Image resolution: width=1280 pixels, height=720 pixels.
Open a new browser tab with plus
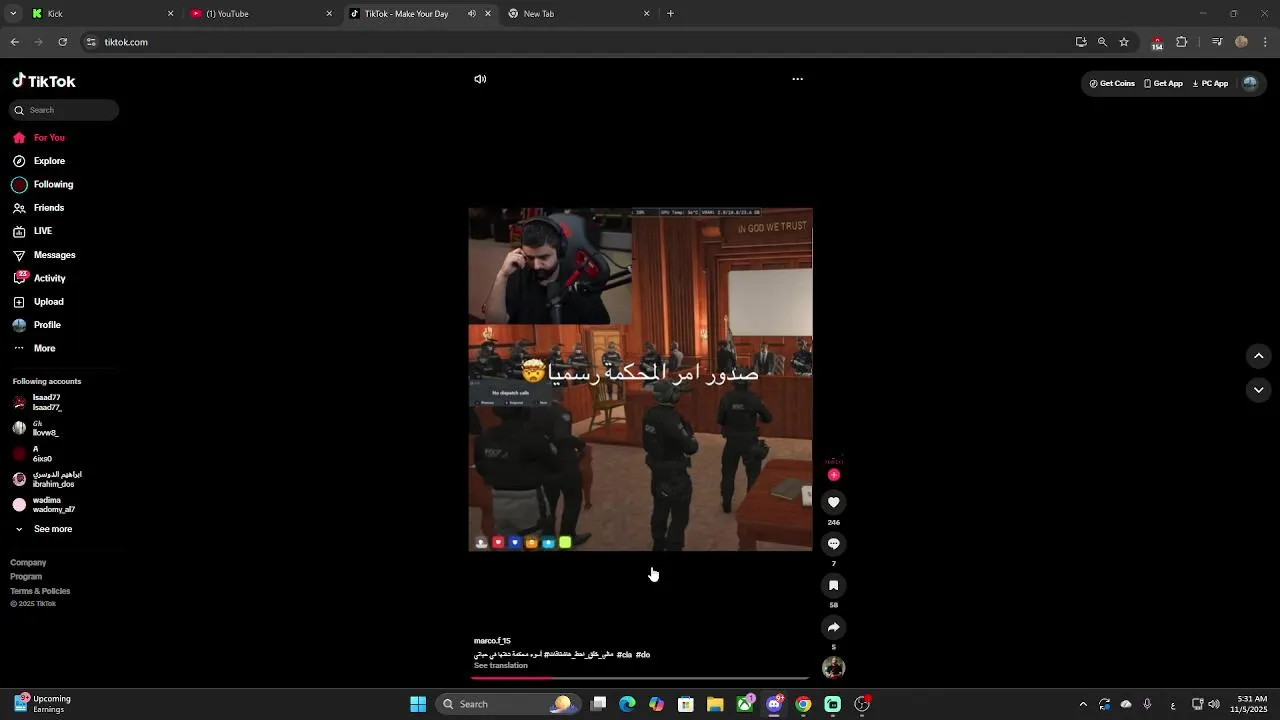pos(670,14)
